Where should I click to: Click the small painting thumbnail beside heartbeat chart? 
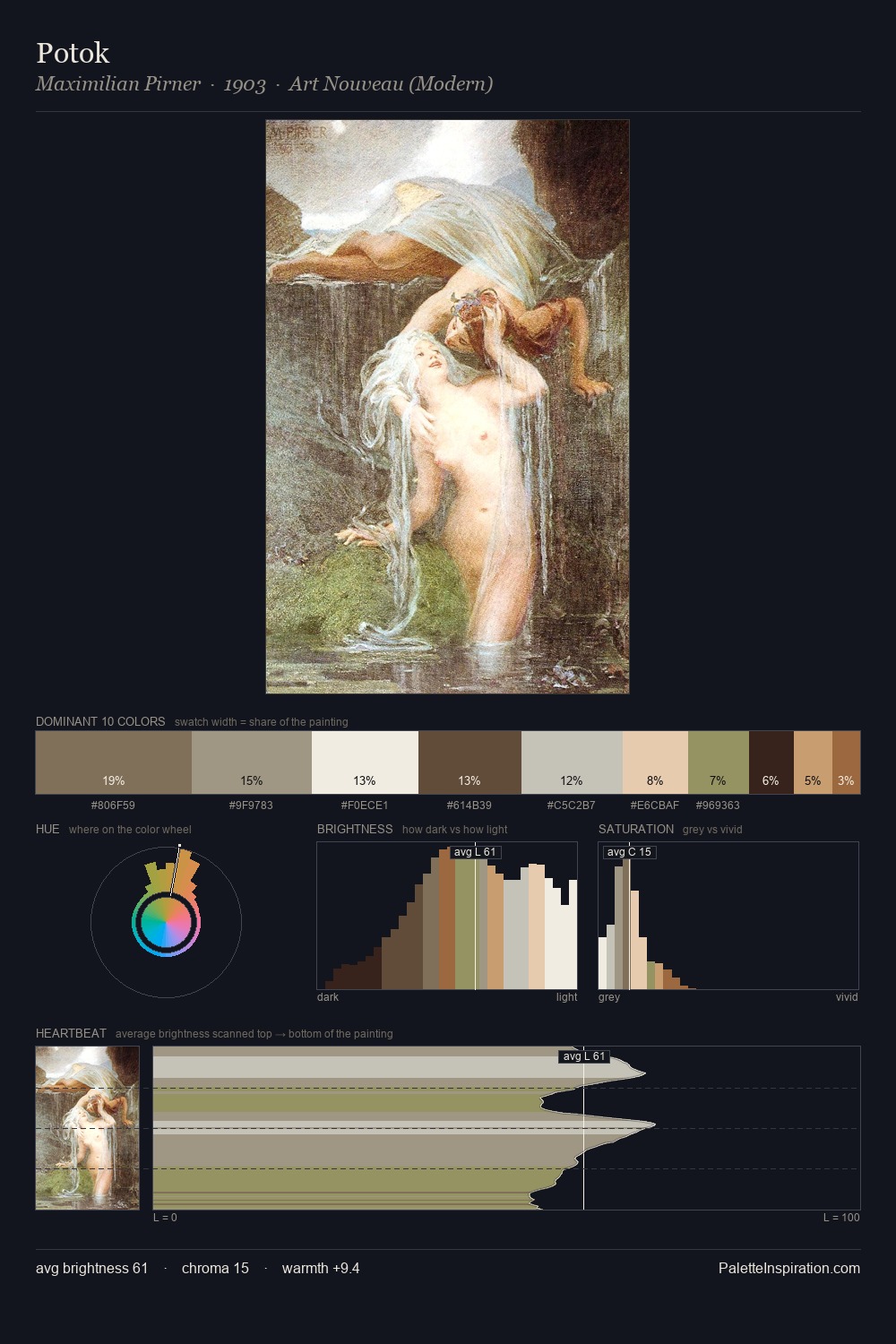click(x=88, y=1128)
